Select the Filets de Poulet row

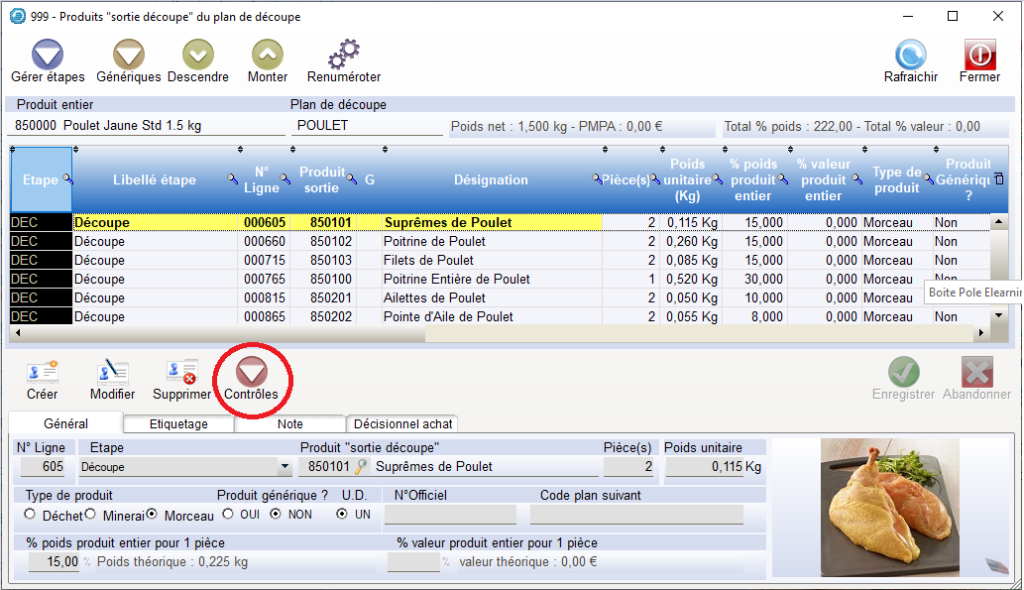[429, 260]
